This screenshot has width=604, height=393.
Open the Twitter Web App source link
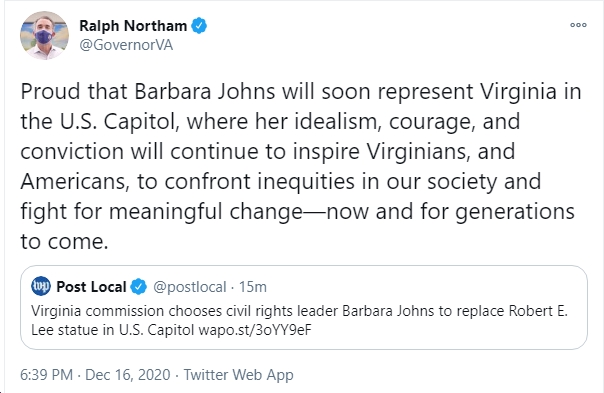pyautogui.click(x=238, y=375)
